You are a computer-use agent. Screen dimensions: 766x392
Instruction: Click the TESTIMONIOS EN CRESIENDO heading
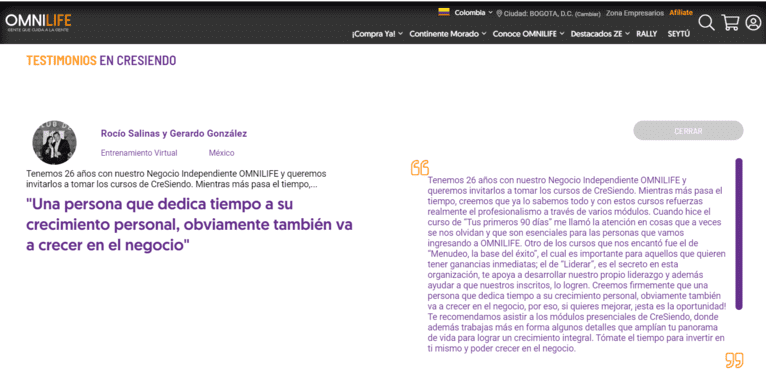101,60
